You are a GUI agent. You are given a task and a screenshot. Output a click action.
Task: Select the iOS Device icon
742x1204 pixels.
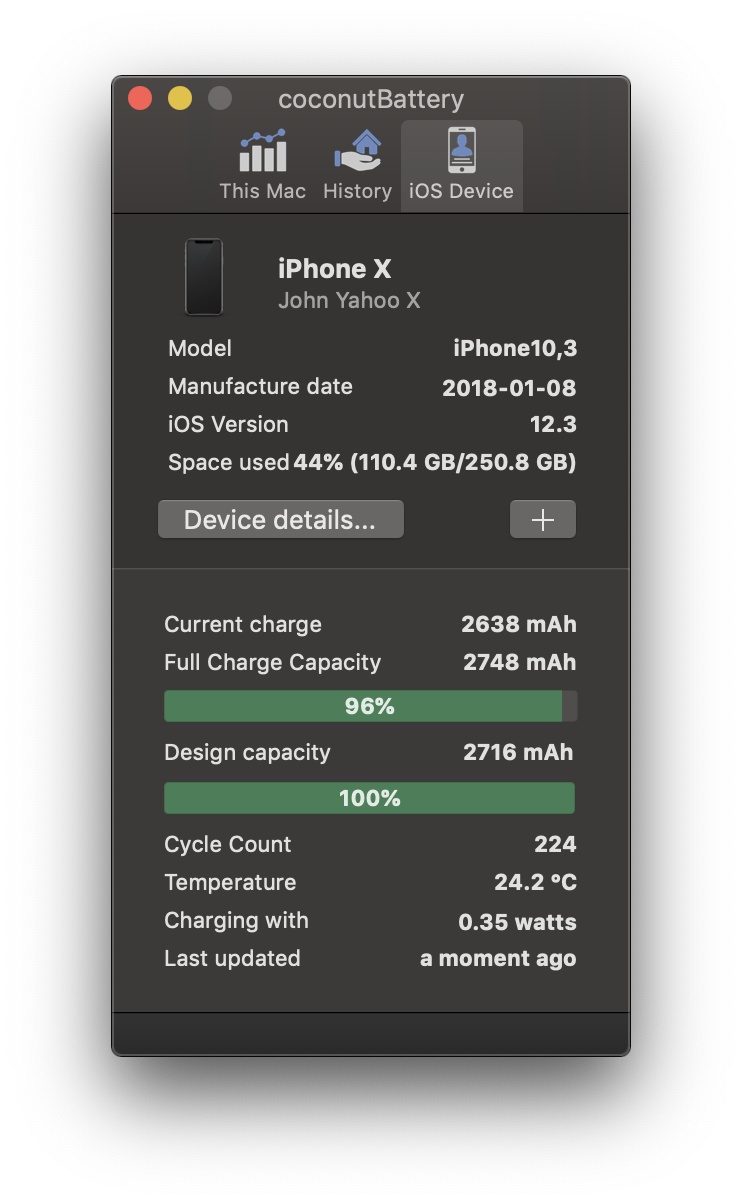460,152
